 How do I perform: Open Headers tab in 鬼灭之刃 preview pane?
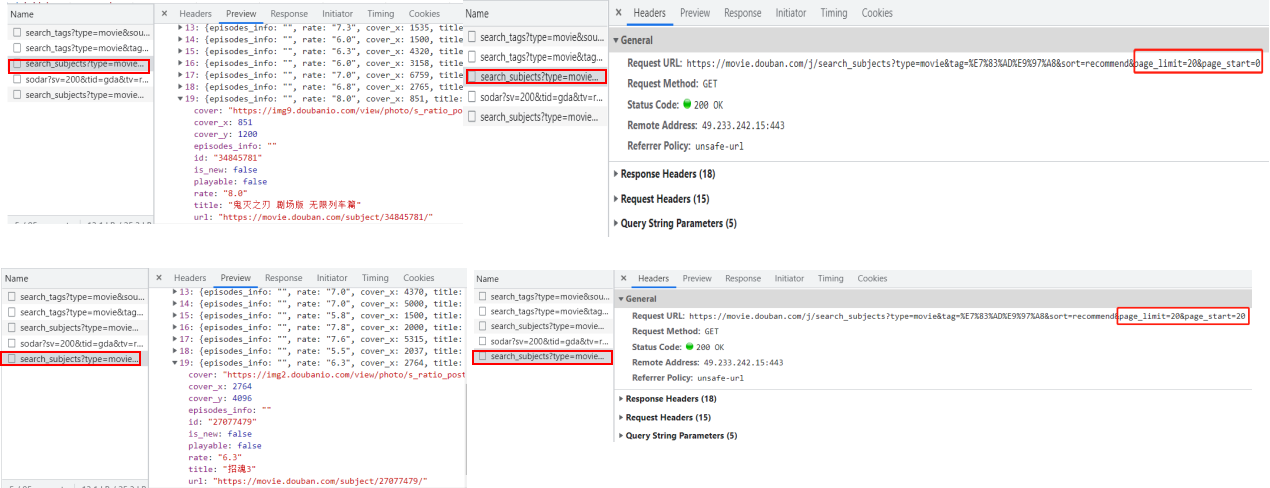tap(195, 14)
